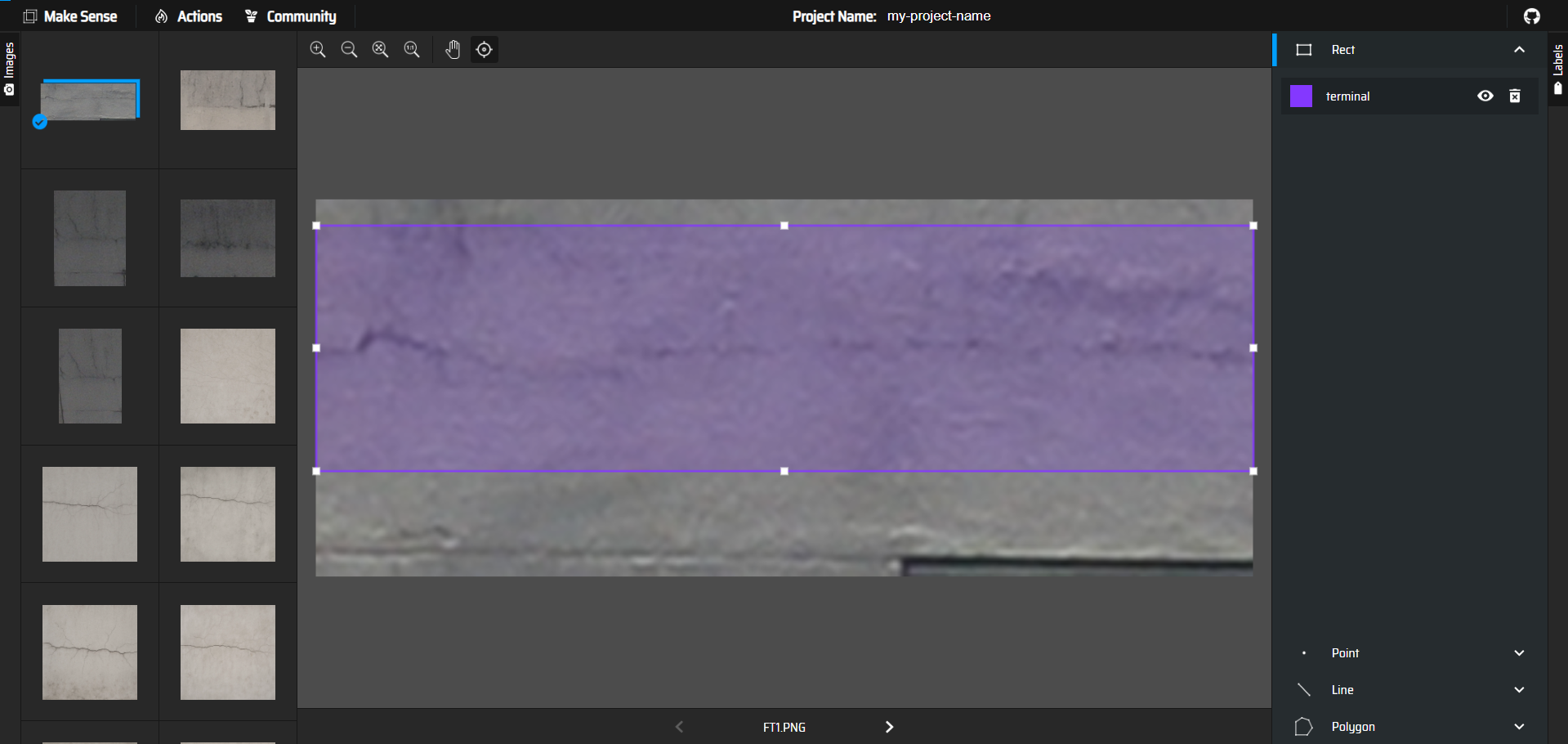
Task: Open the Community menu
Action: pyautogui.click(x=291, y=16)
